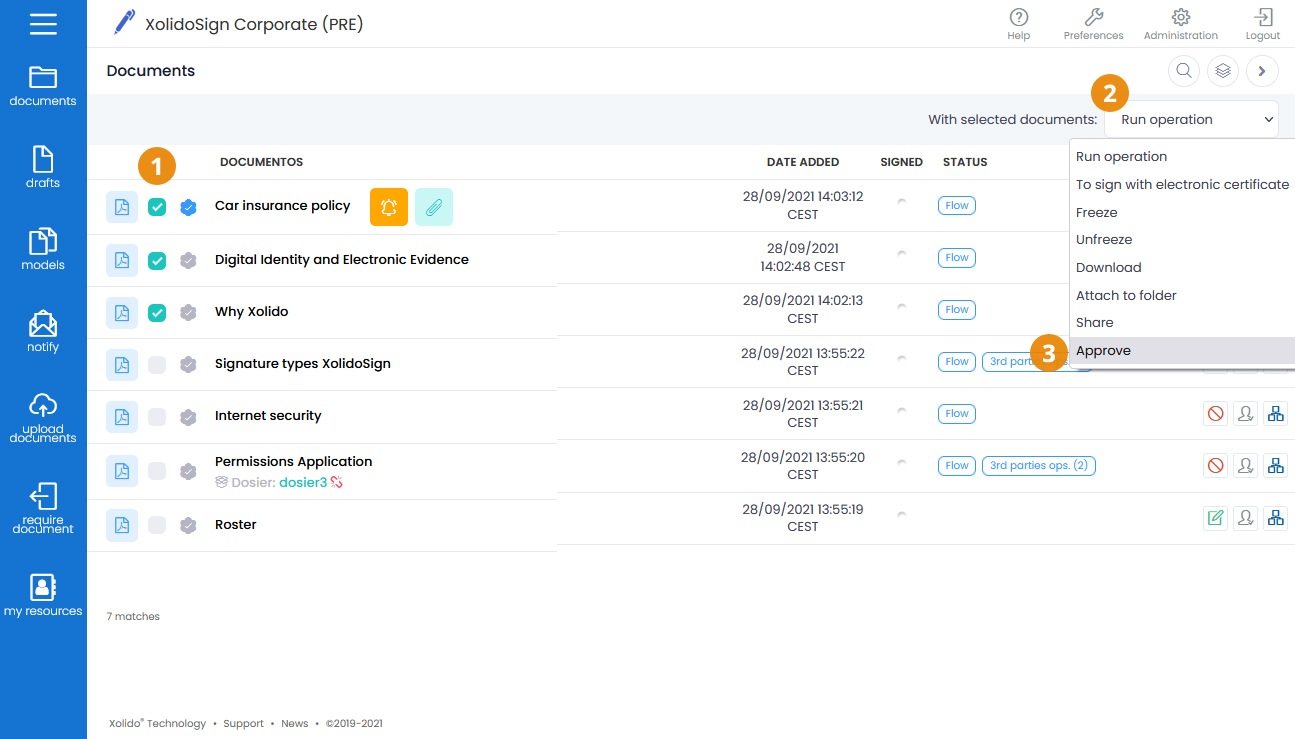Image resolution: width=1295 pixels, height=739 pixels.
Task: Click the unlink icon beside dosier3
Action: tap(337, 482)
